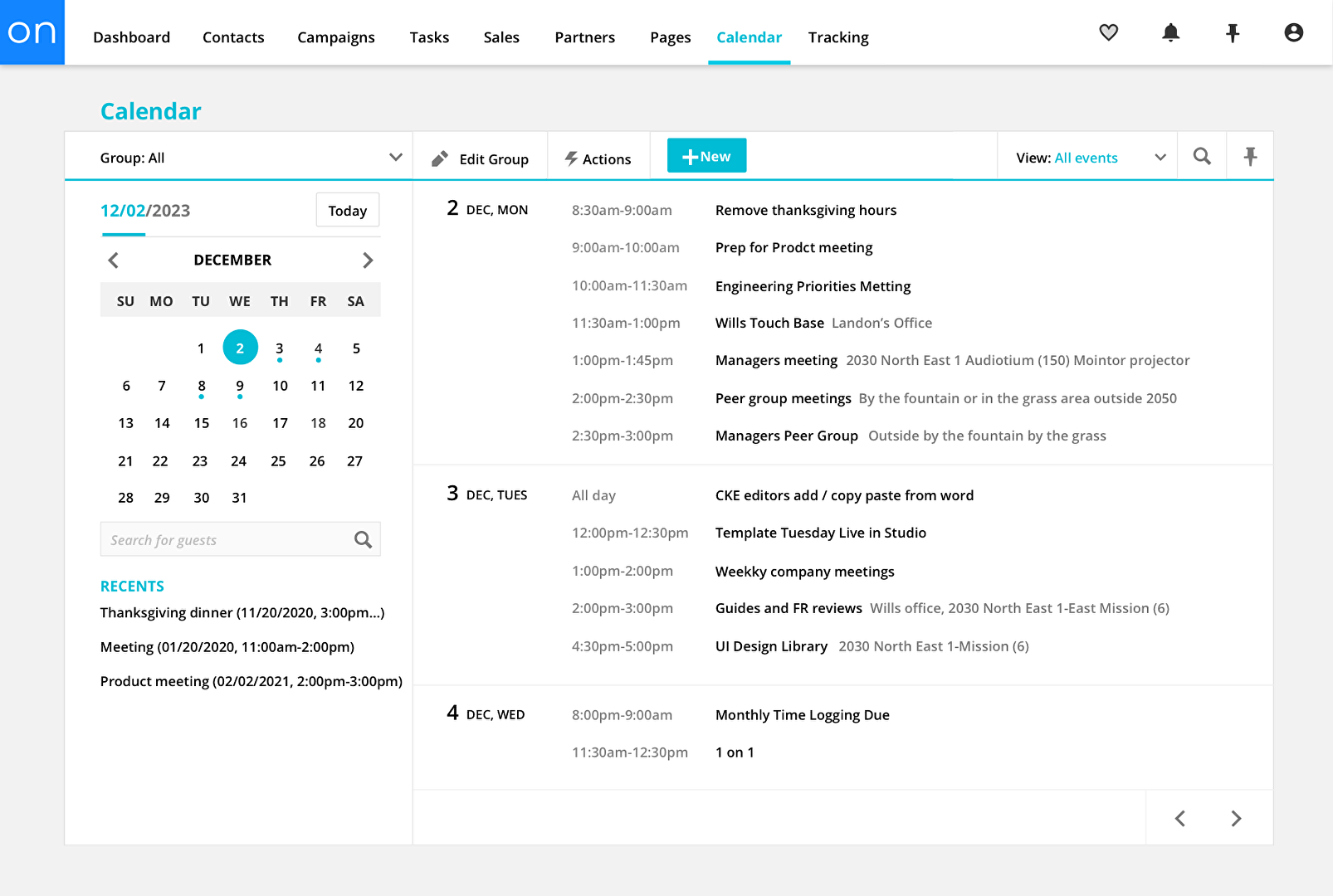Select December 25 in mini calendar

278,461
